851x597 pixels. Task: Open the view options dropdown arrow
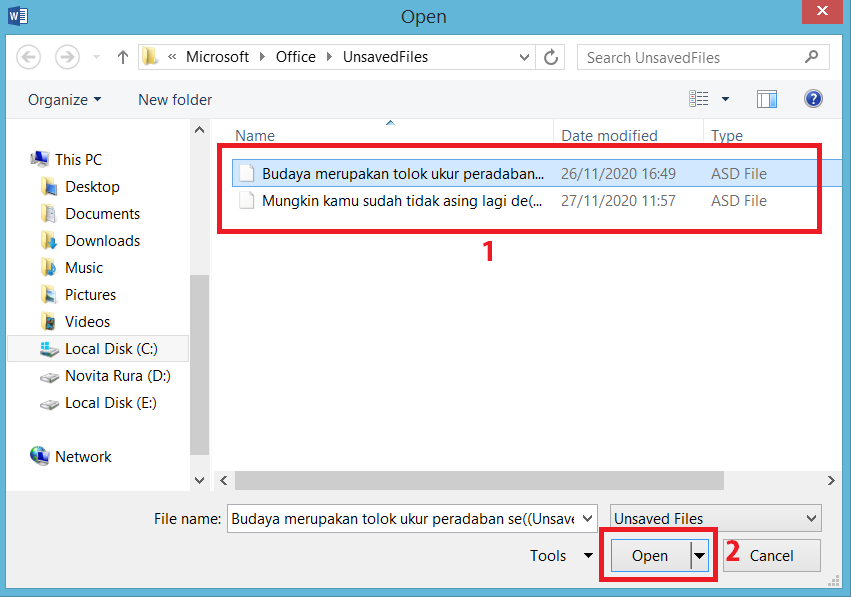pos(725,99)
